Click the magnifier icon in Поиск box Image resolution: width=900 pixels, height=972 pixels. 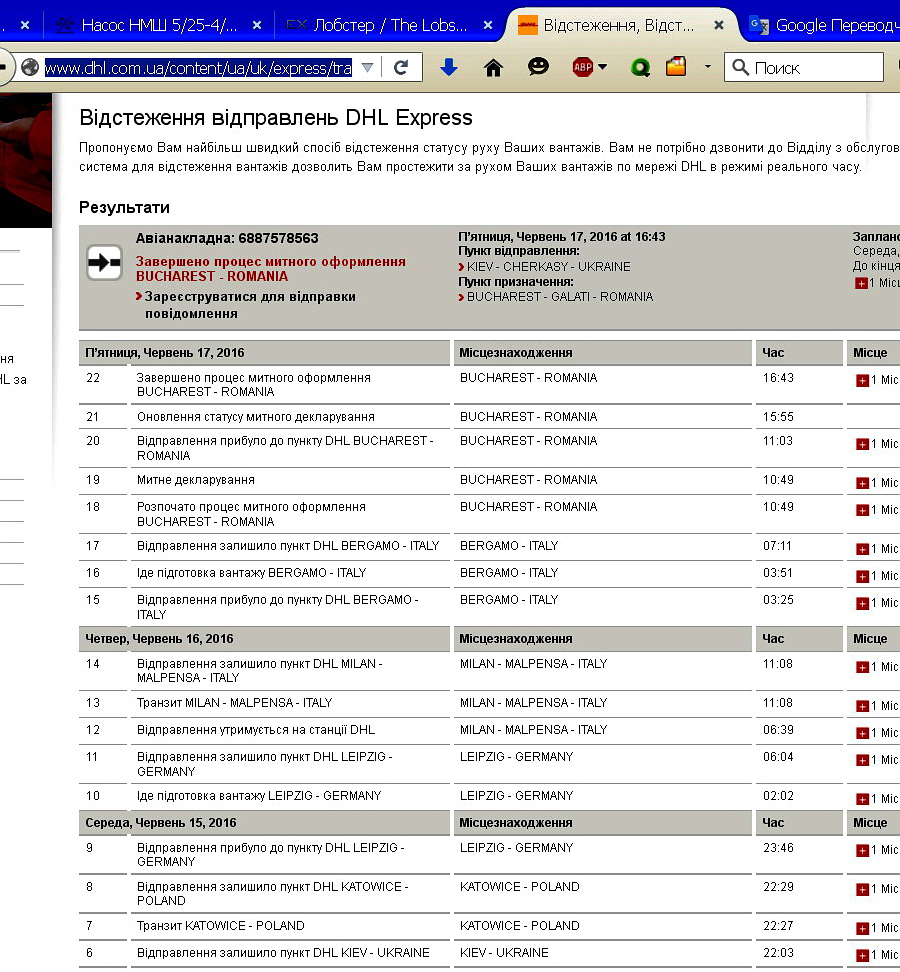(x=740, y=67)
